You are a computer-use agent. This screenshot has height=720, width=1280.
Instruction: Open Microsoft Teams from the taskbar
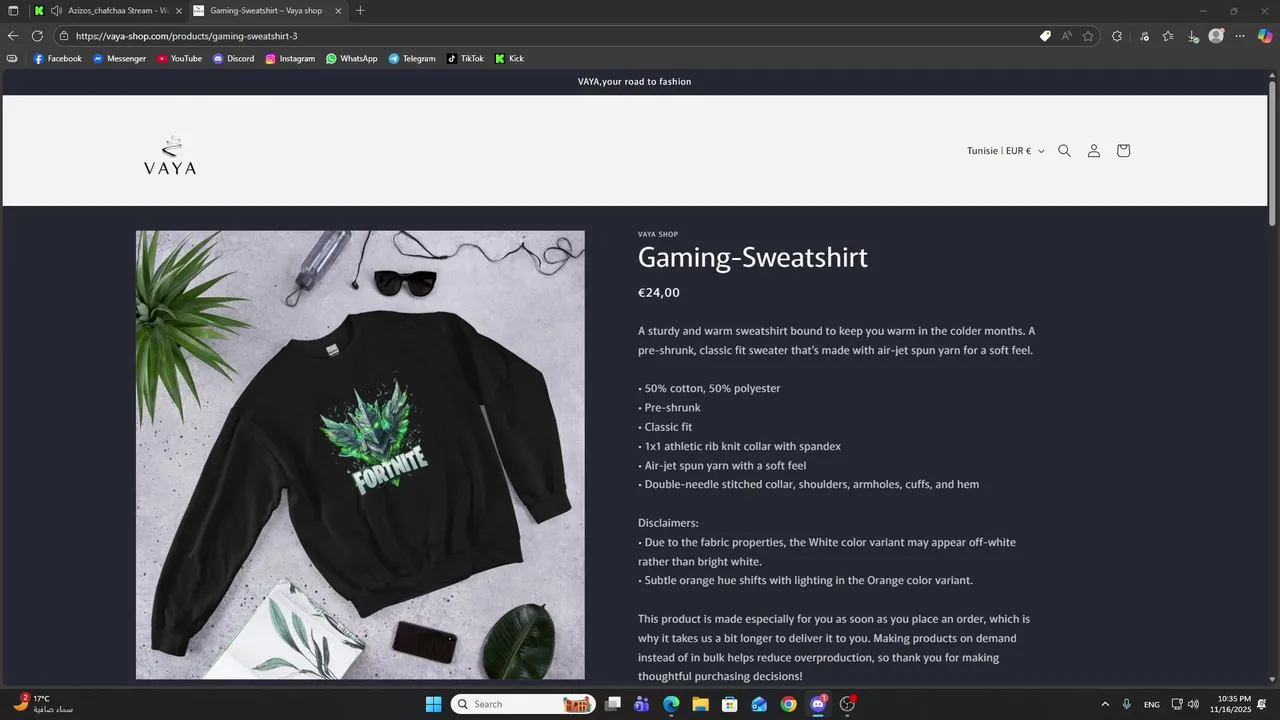(642, 704)
